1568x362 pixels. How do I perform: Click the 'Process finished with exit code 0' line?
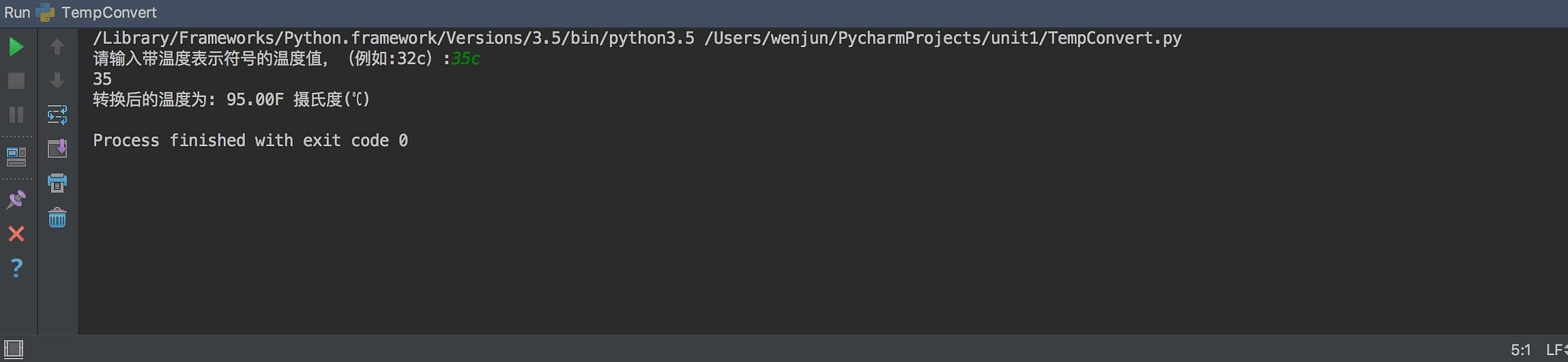click(250, 141)
